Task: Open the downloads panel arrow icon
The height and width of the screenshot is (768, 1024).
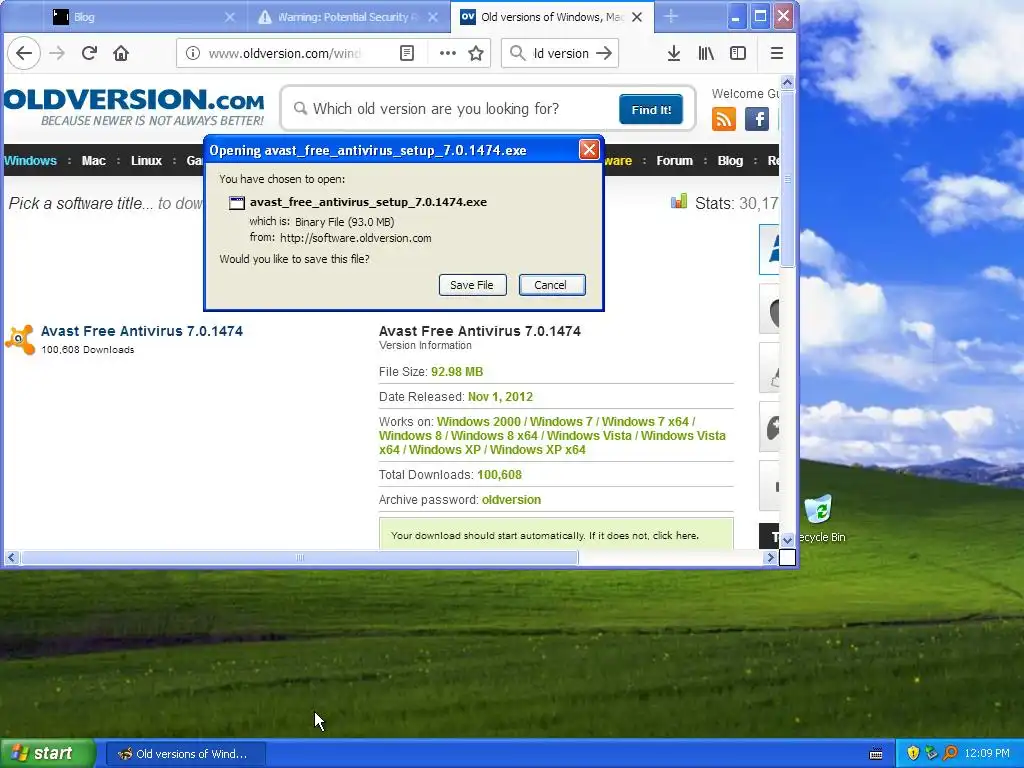Action: click(x=674, y=53)
